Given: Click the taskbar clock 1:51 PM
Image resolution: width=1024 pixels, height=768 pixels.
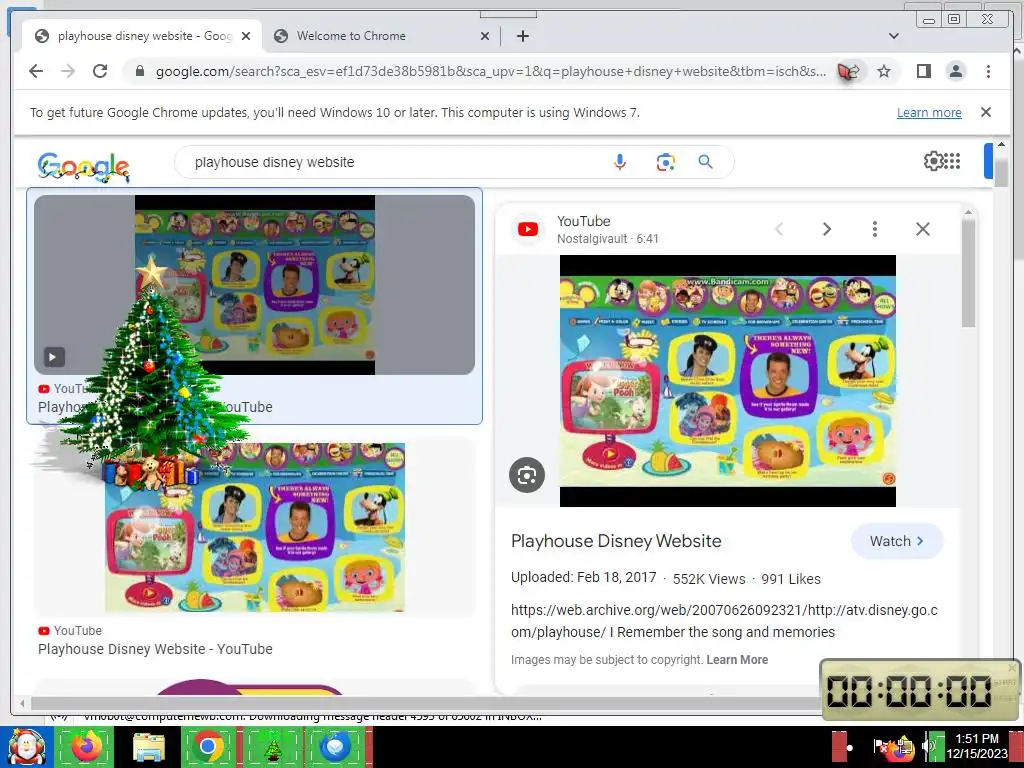Looking at the screenshot, I should point(976,739).
